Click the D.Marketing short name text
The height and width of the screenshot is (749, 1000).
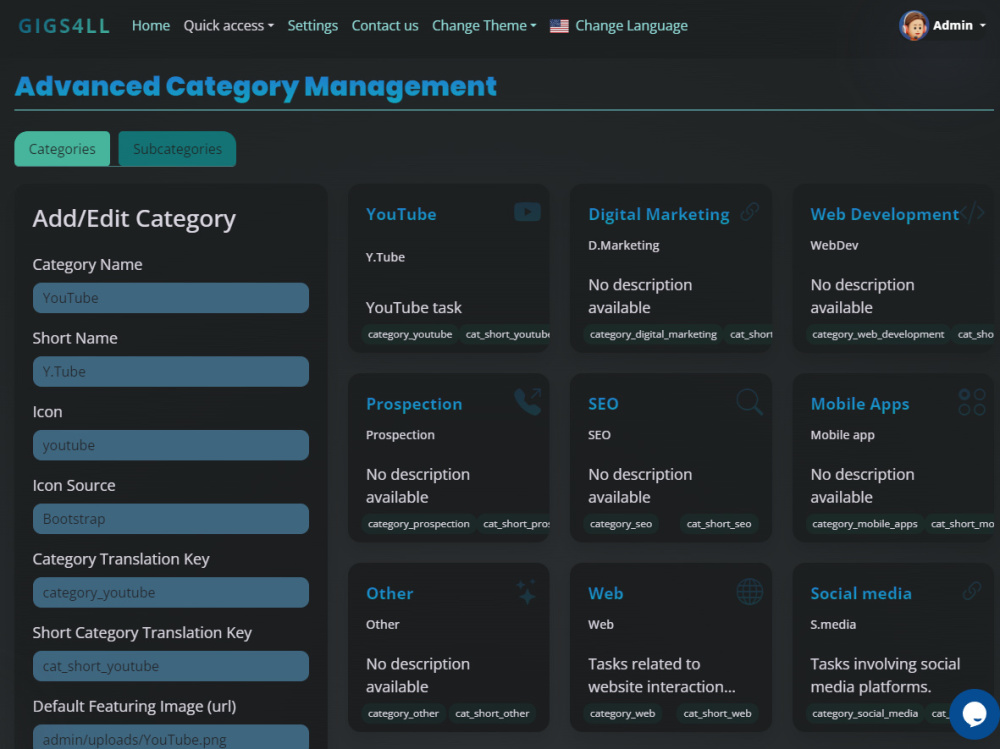coord(624,246)
